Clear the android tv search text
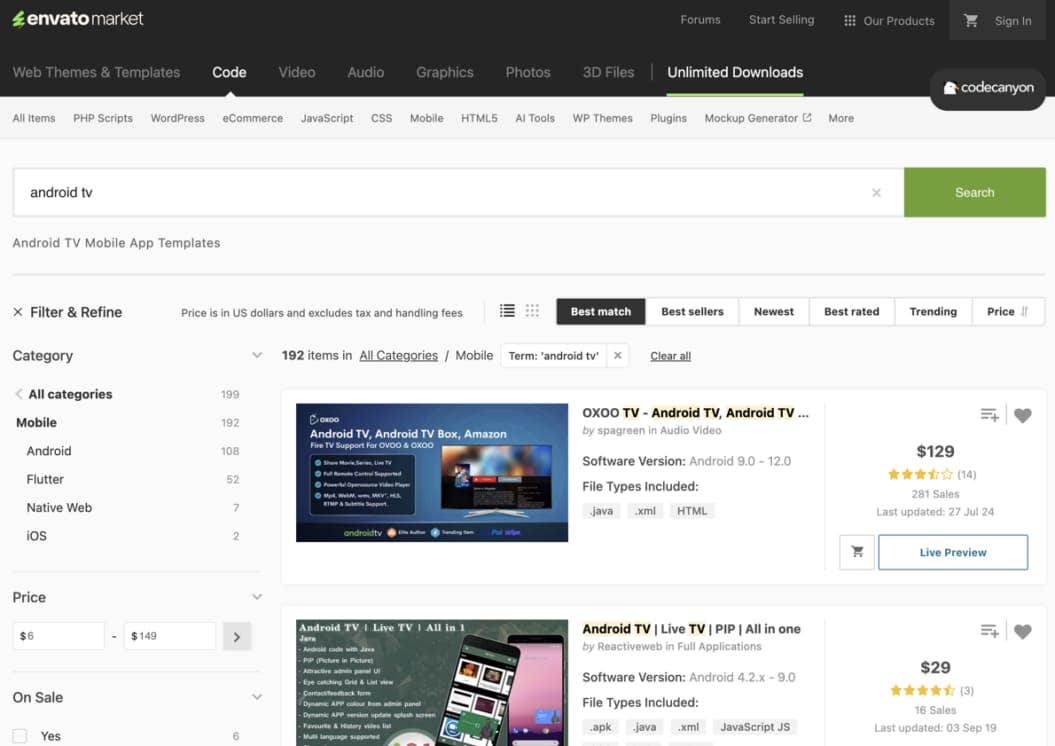 (x=876, y=192)
